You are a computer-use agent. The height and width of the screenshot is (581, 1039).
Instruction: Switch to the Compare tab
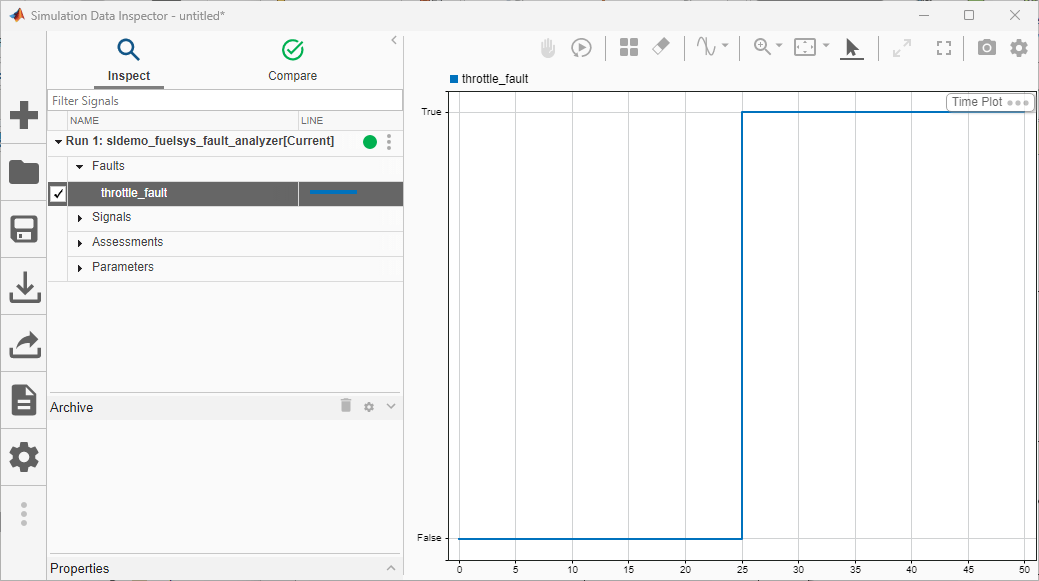coord(292,59)
